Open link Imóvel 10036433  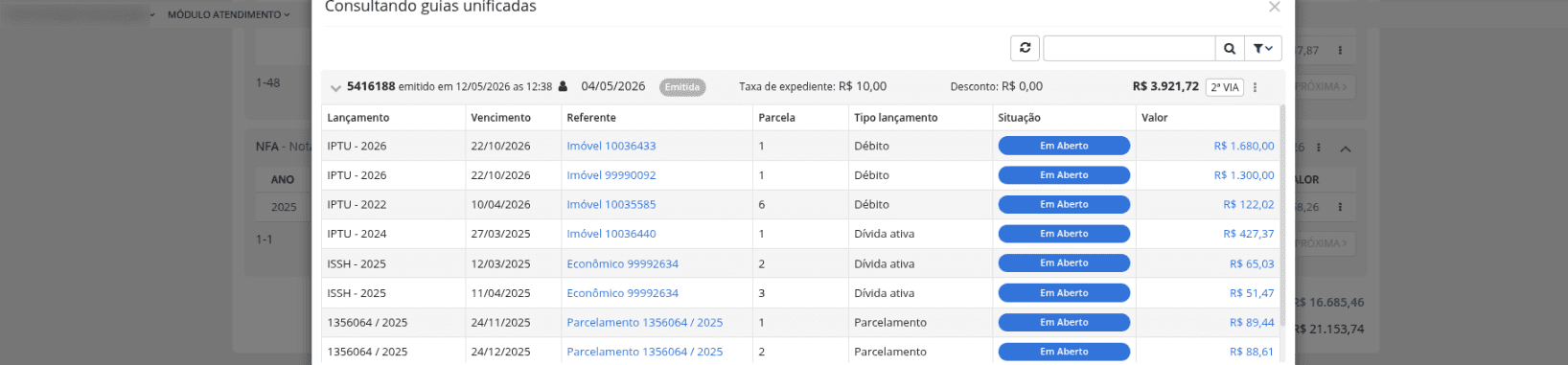point(611,146)
